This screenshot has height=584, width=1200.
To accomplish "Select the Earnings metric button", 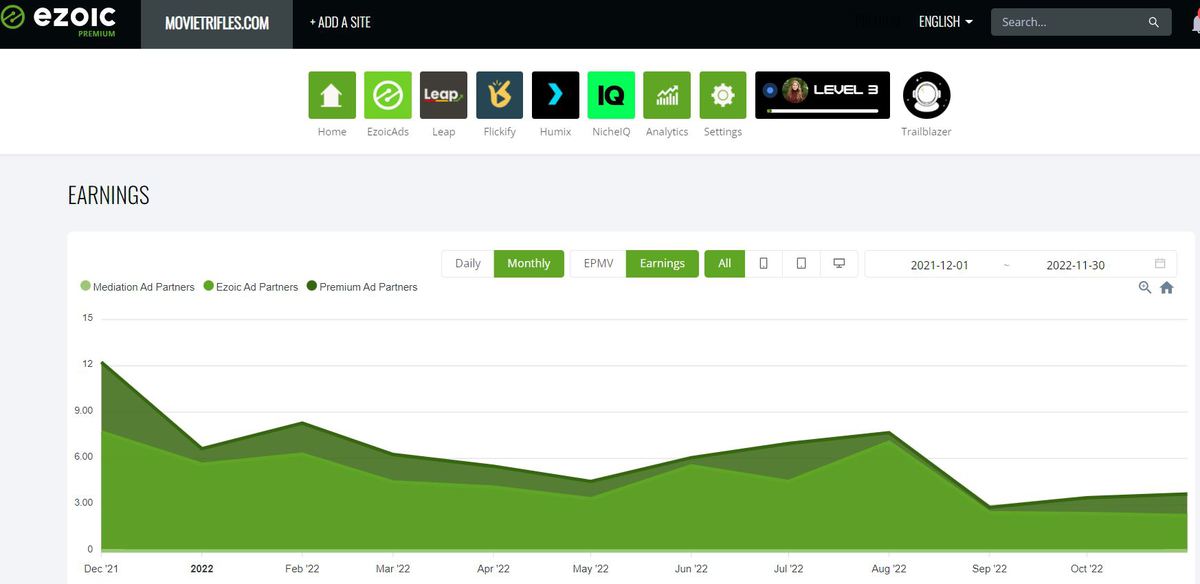I will point(663,264).
